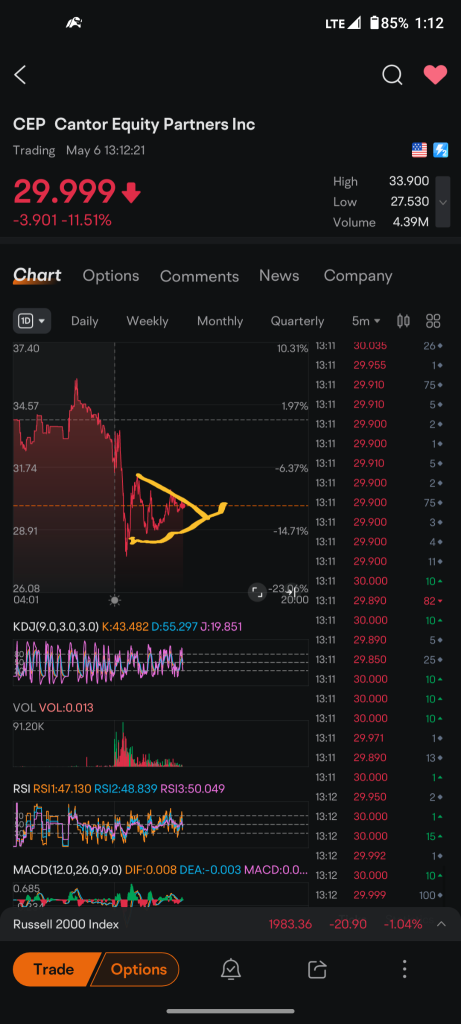Open the search magnifier icon
This screenshot has height=1024, width=461.
(392, 75)
